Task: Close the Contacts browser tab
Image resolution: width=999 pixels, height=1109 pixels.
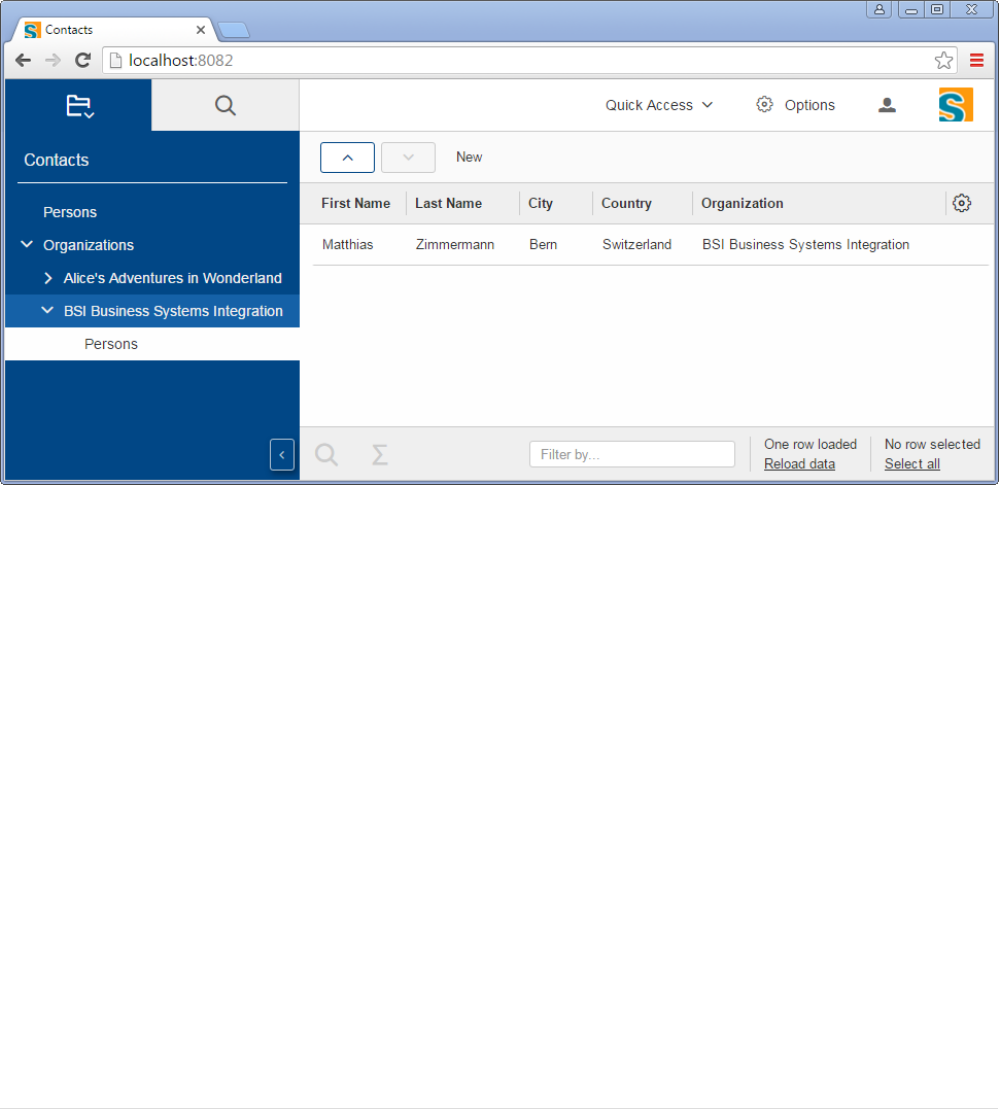Action: click(200, 30)
